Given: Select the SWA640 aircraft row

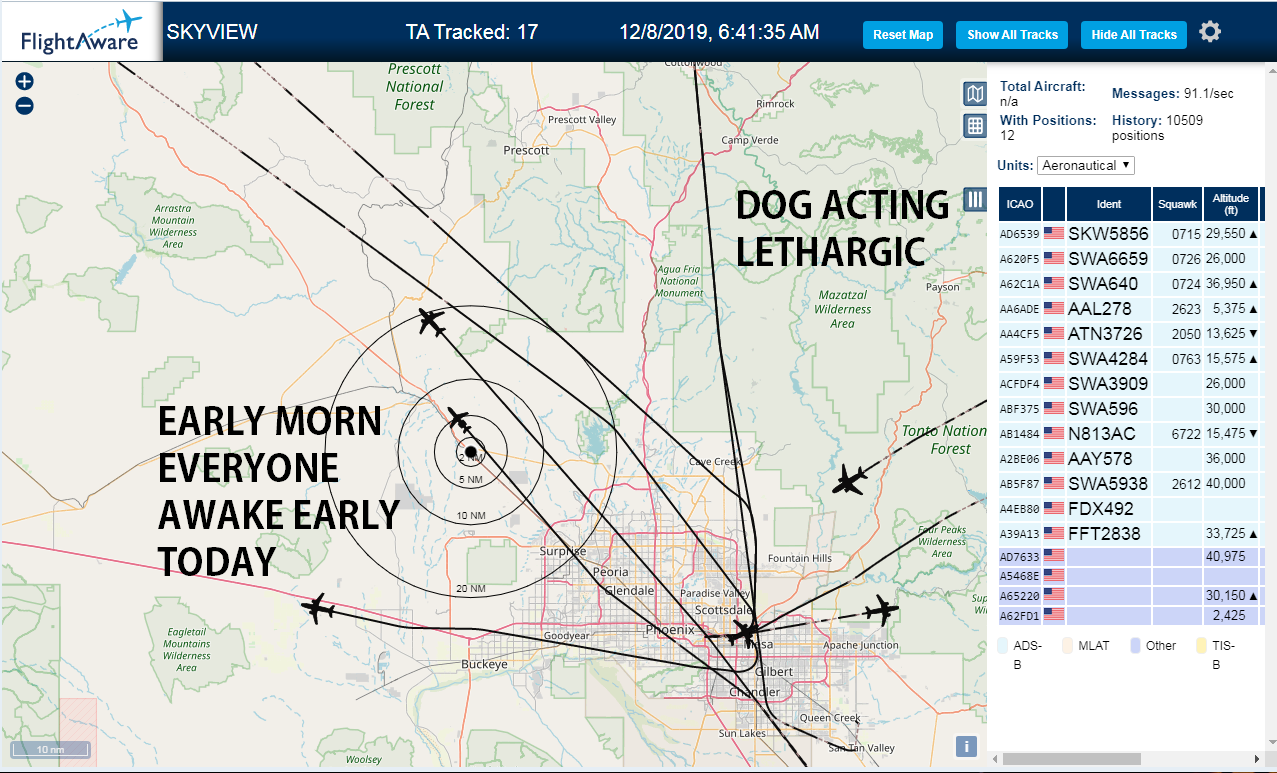Looking at the screenshot, I should (x=1131, y=284).
